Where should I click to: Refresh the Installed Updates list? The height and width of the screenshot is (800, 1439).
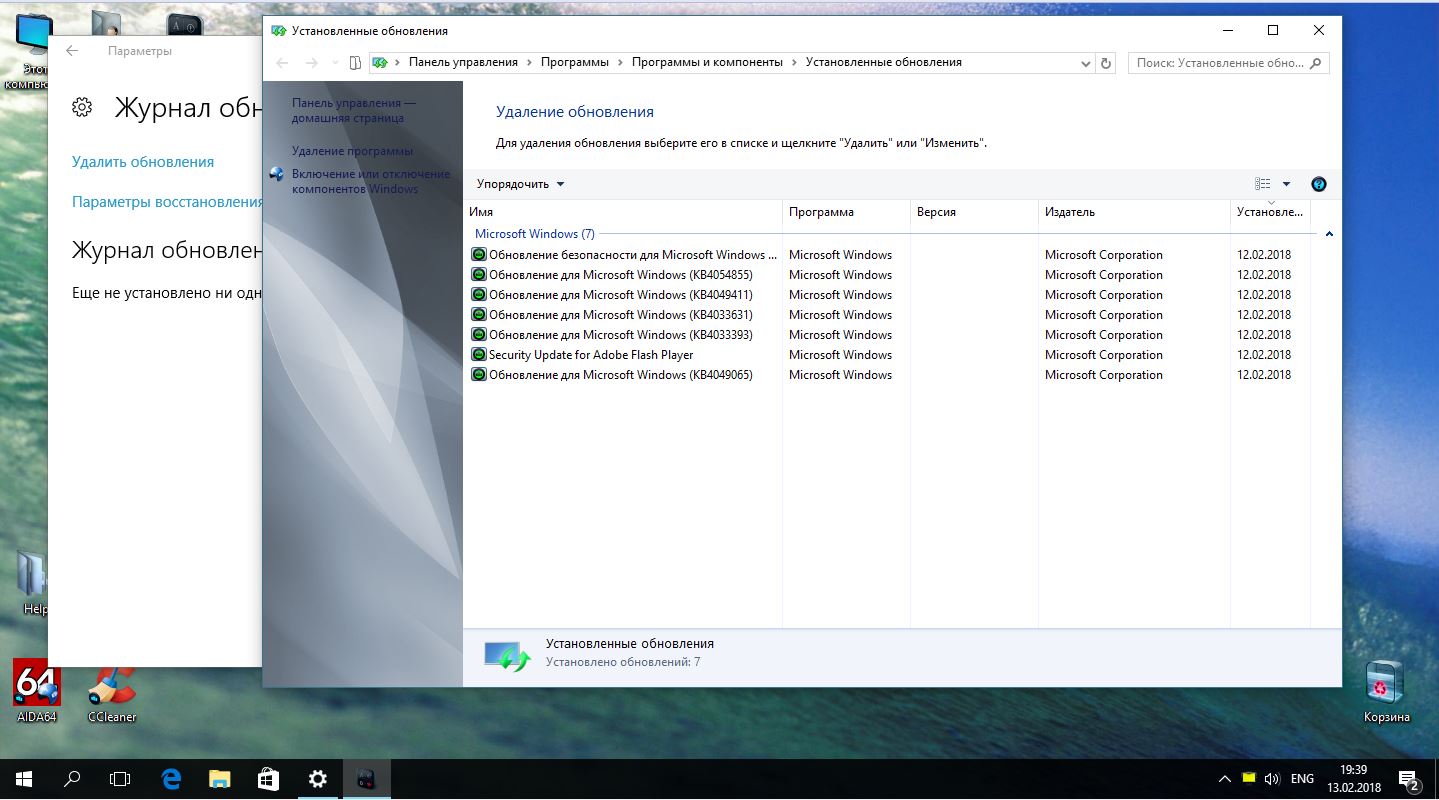tap(1106, 63)
